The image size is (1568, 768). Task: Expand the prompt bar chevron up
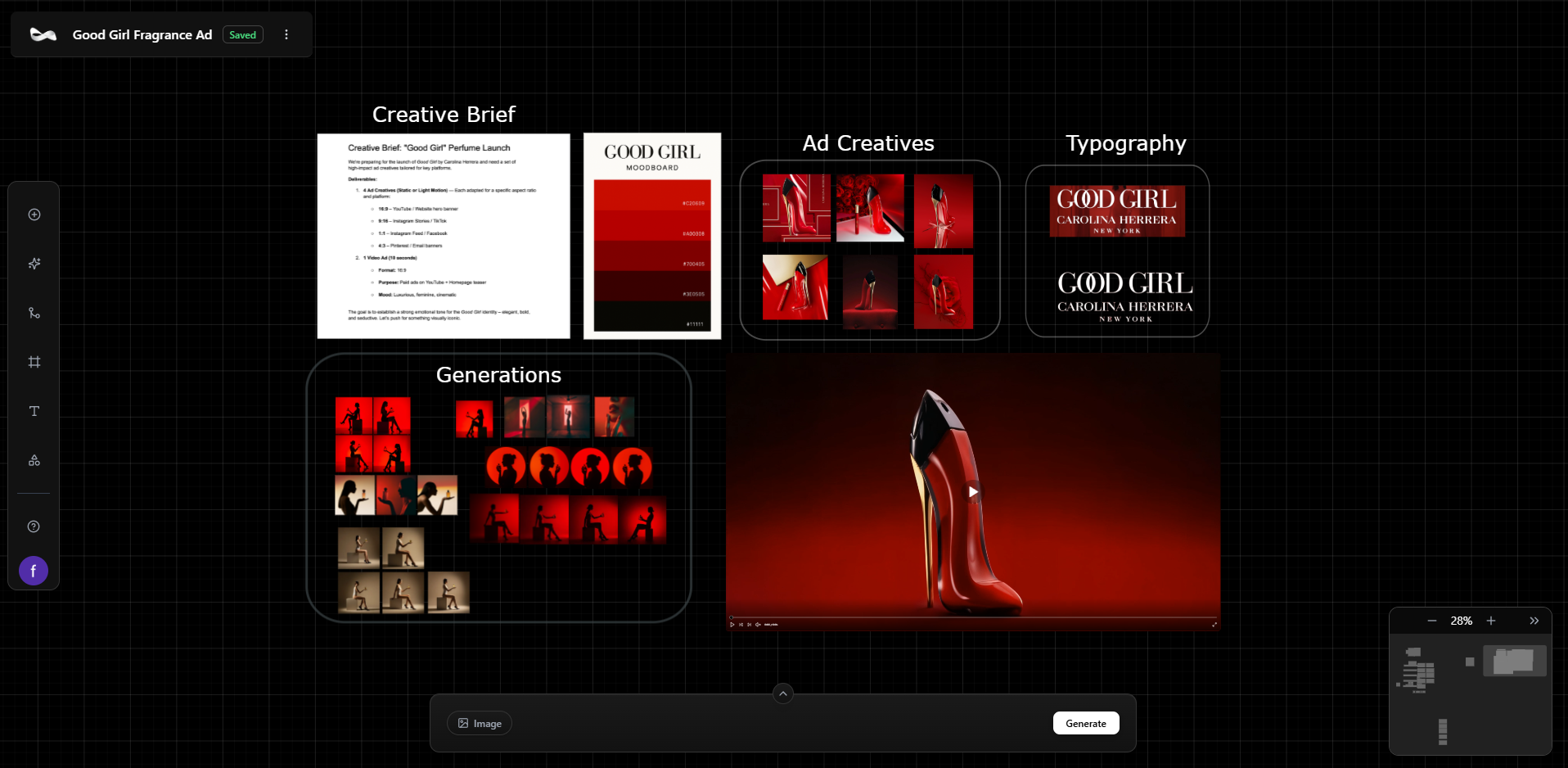coord(783,693)
